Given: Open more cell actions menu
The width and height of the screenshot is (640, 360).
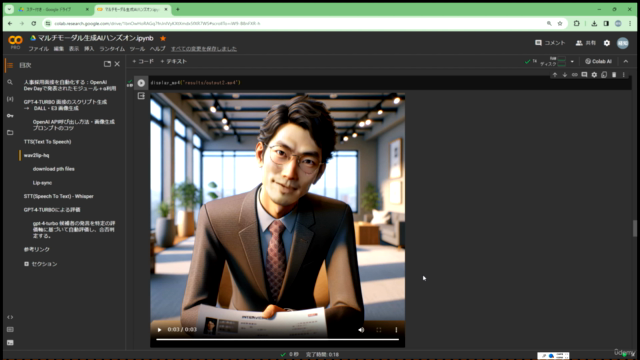Looking at the screenshot, I should [x=623, y=75].
